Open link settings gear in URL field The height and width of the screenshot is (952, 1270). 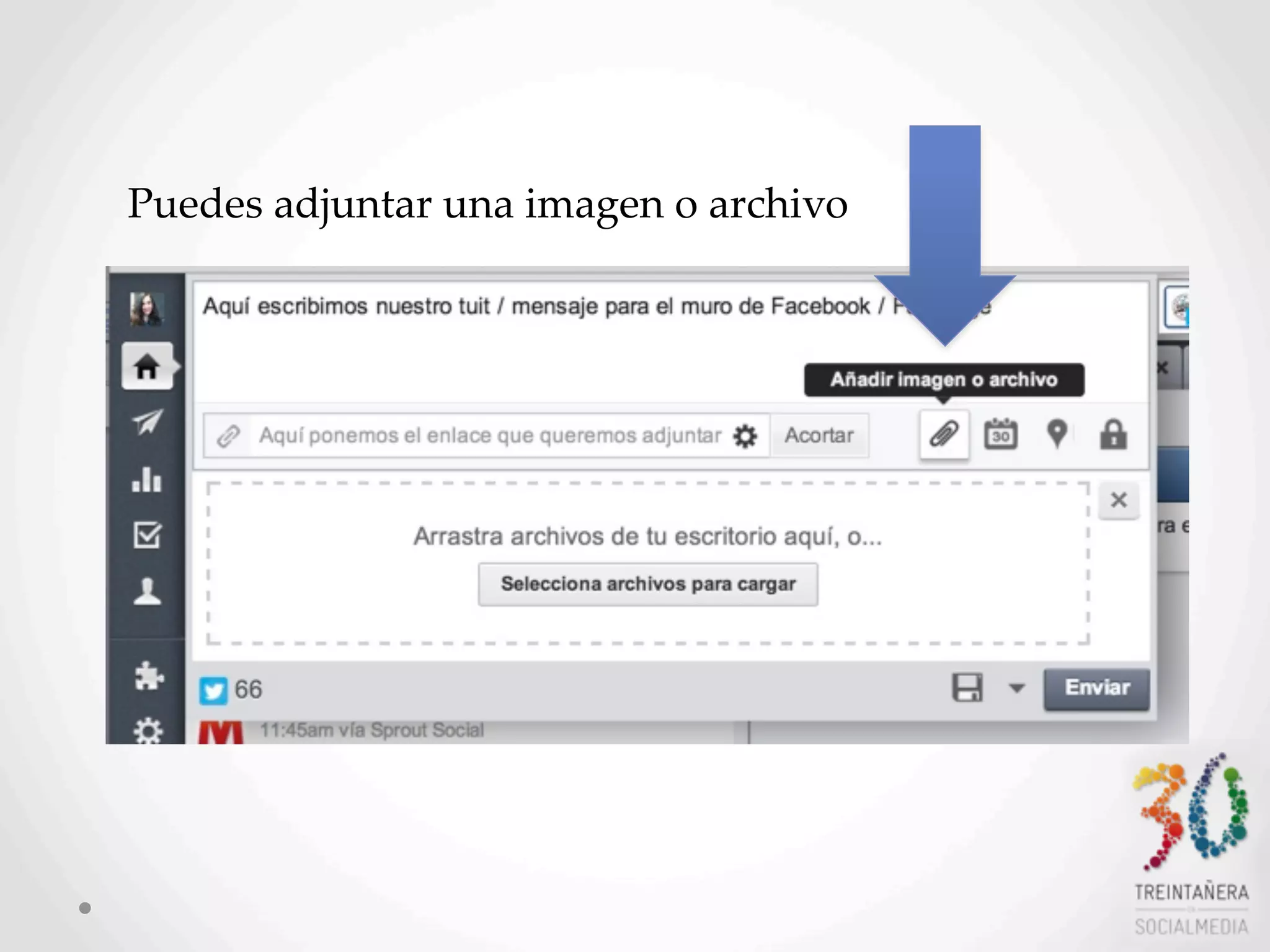pos(745,436)
